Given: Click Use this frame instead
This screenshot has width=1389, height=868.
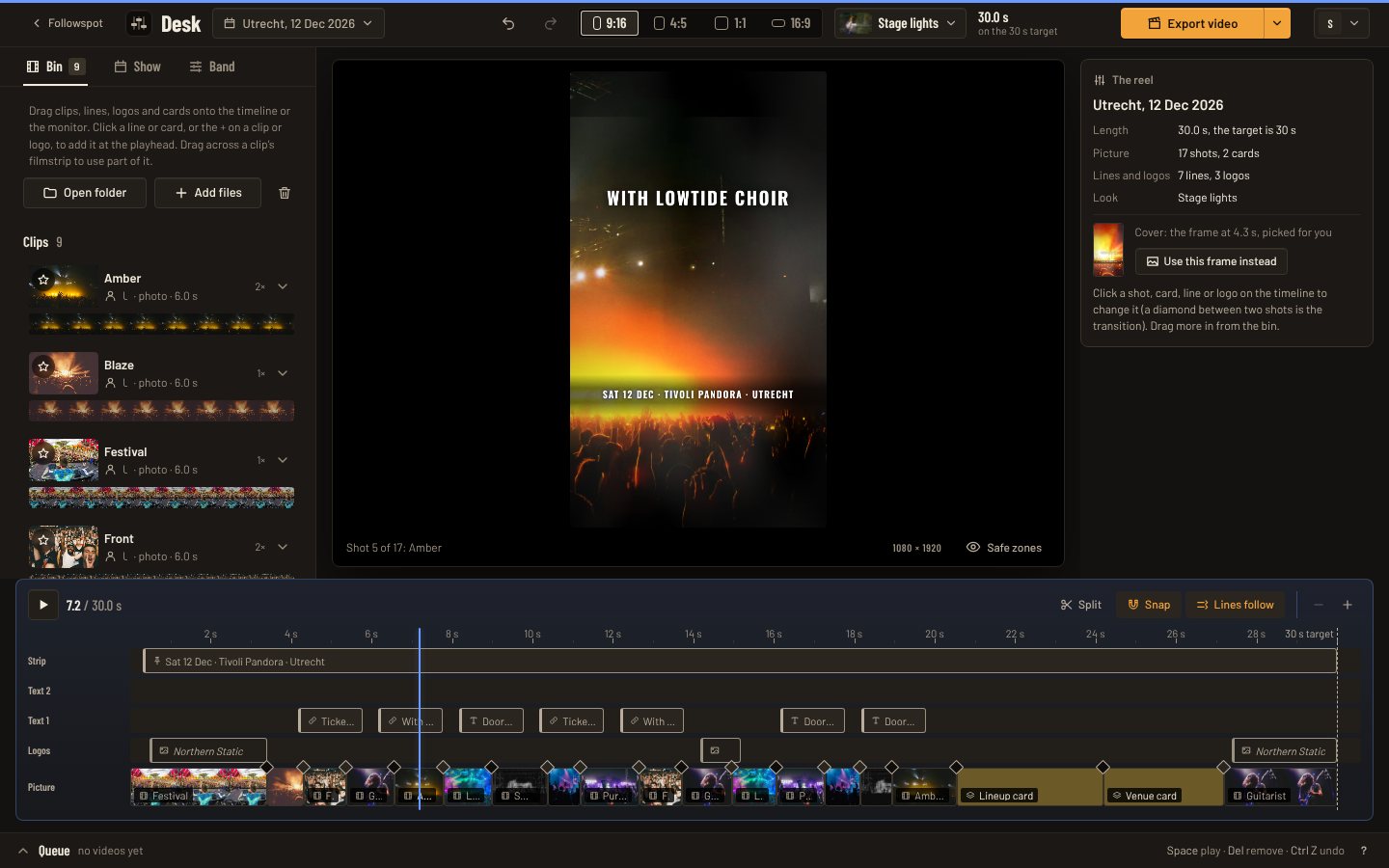Looking at the screenshot, I should [x=1211, y=261].
